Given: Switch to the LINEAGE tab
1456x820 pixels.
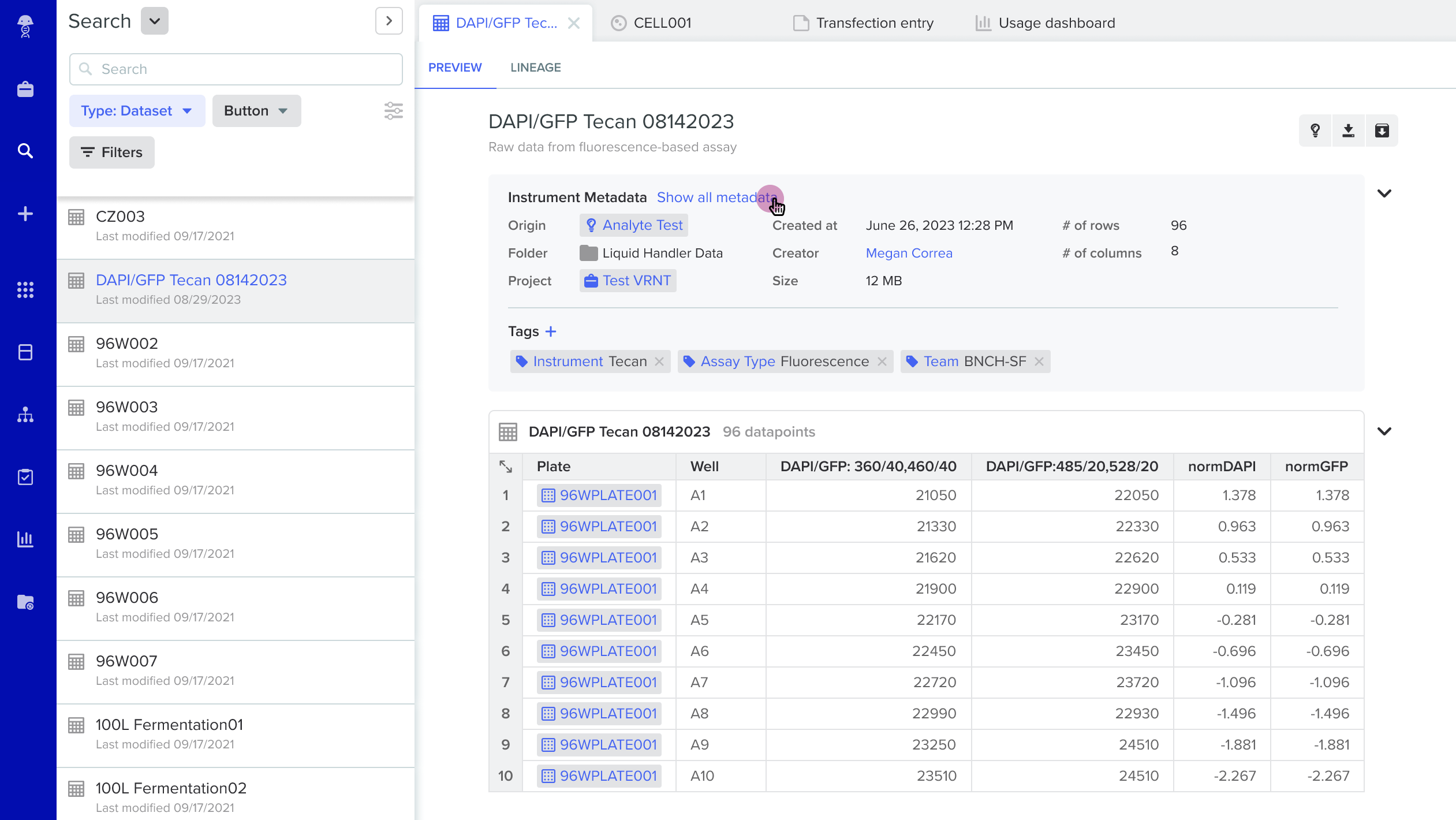Looking at the screenshot, I should pos(535,68).
